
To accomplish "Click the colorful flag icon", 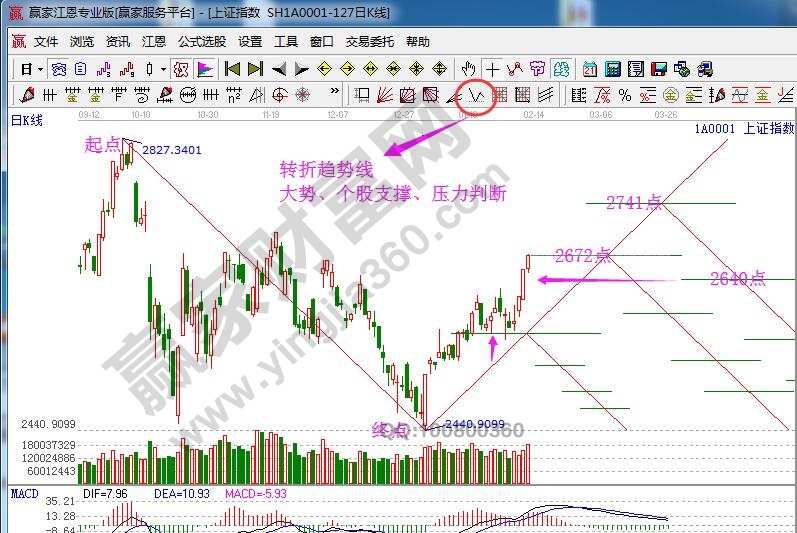I will 205,69.
